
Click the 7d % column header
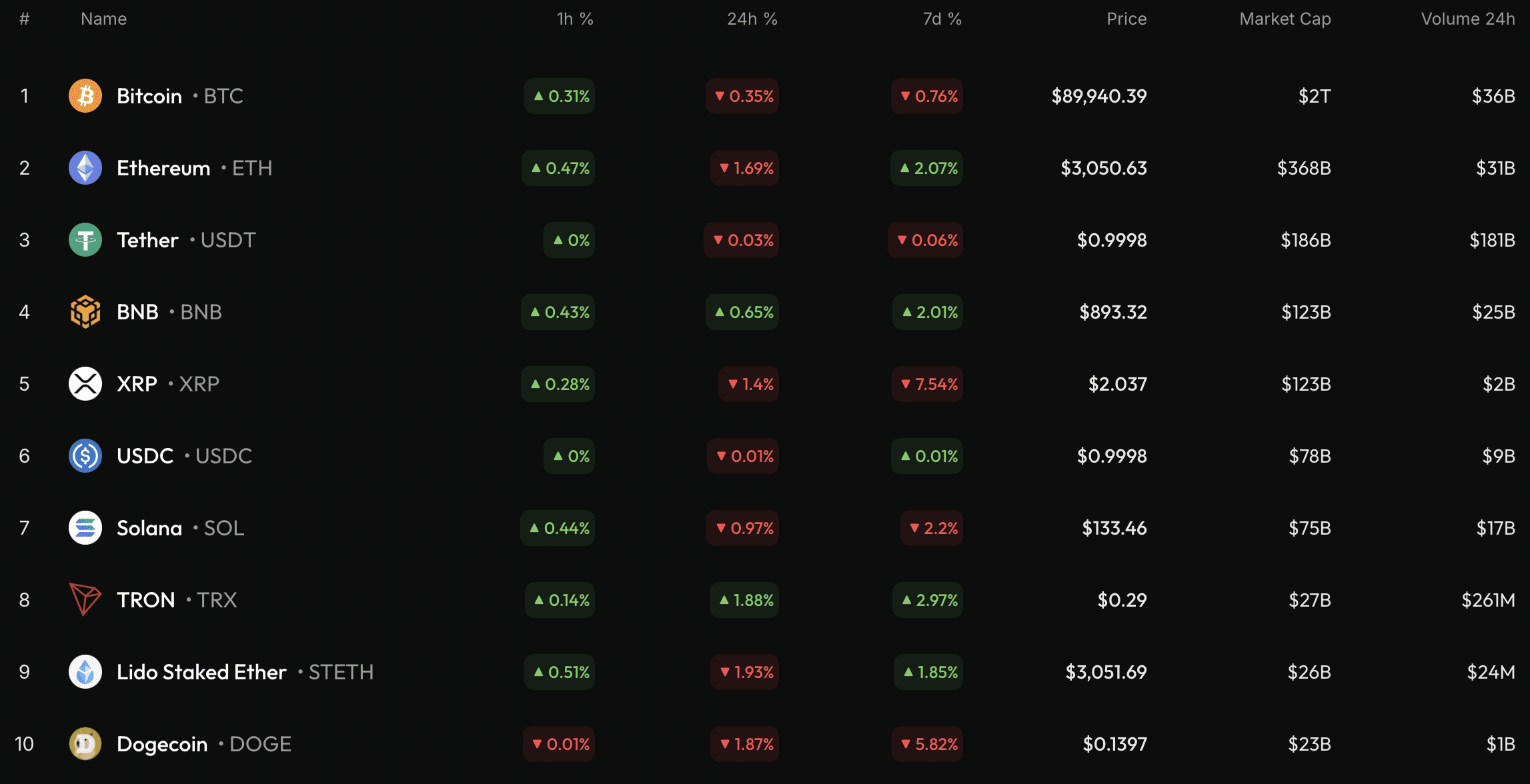click(942, 19)
